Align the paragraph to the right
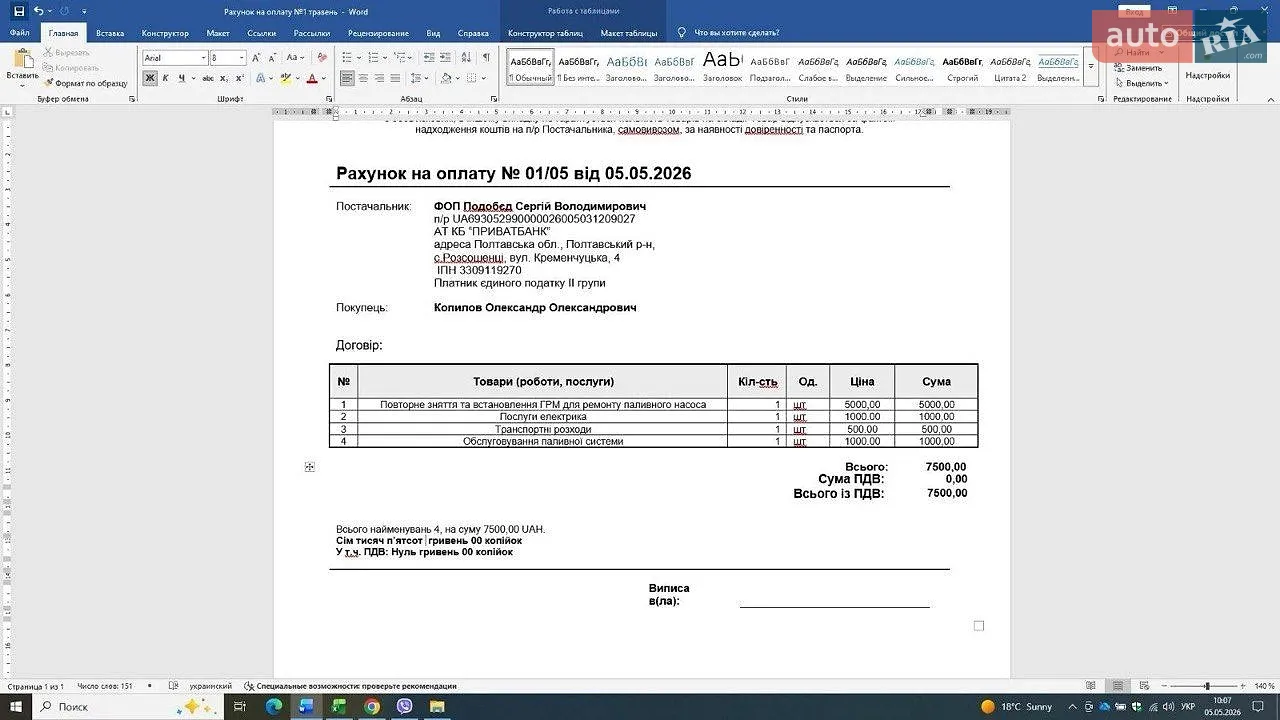Viewport: 1280px width, 720px height. click(379, 78)
